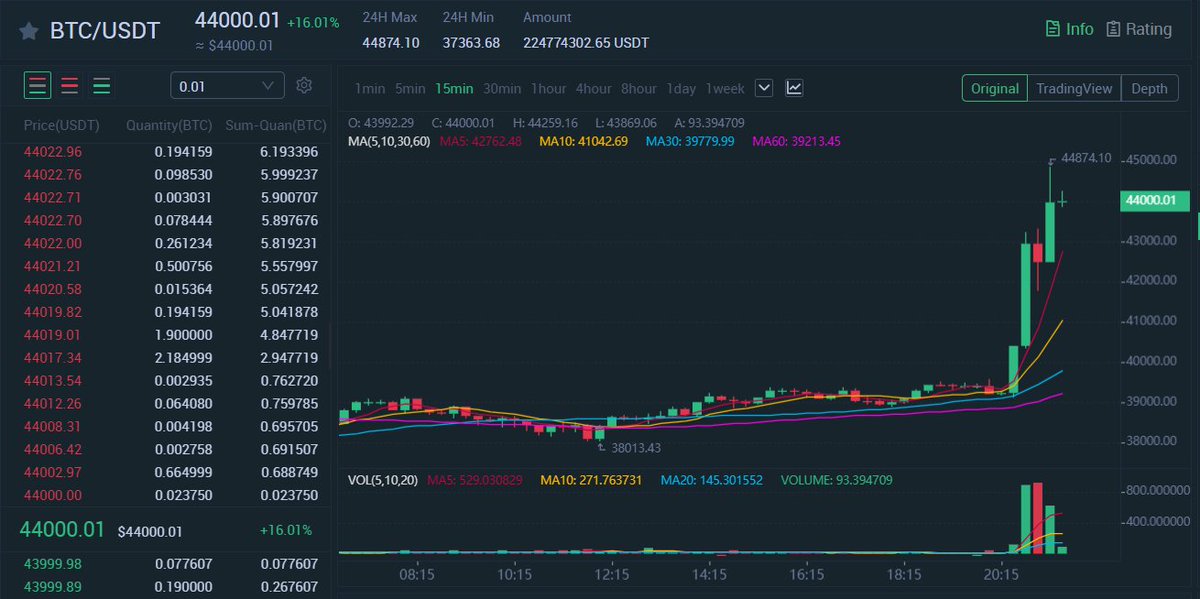Image resolution: width=1200 pixels, height=599 pixels.
Task: Click sell order priced 44019.01
Action: (170, 335)
